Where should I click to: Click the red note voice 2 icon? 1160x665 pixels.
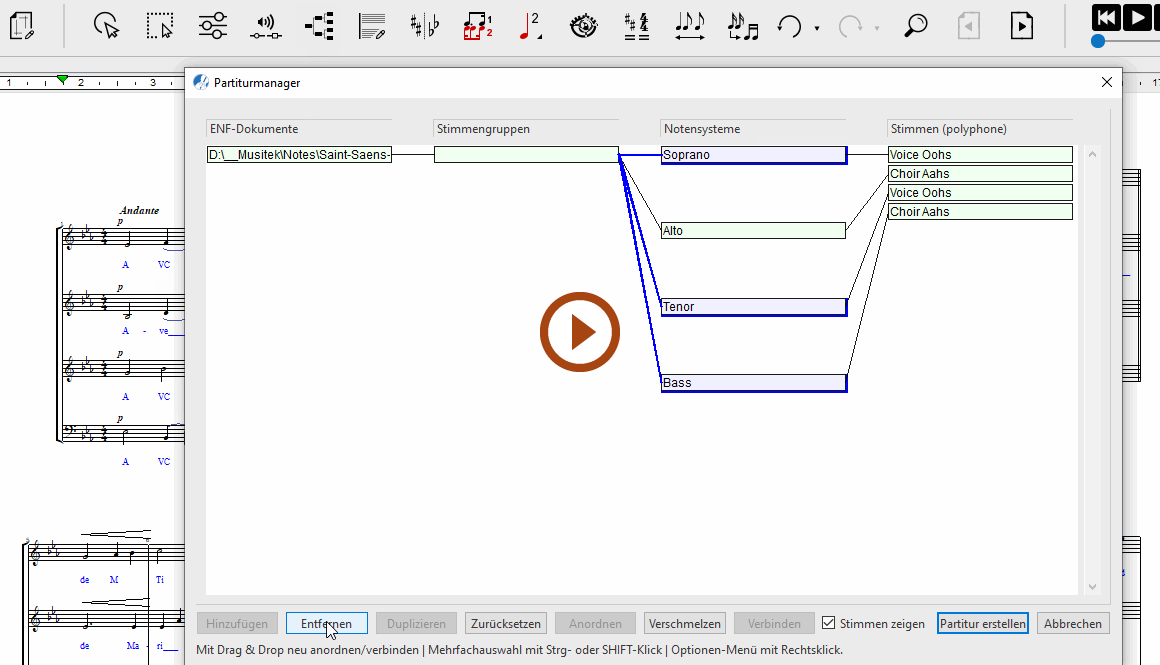click(530, 26)
